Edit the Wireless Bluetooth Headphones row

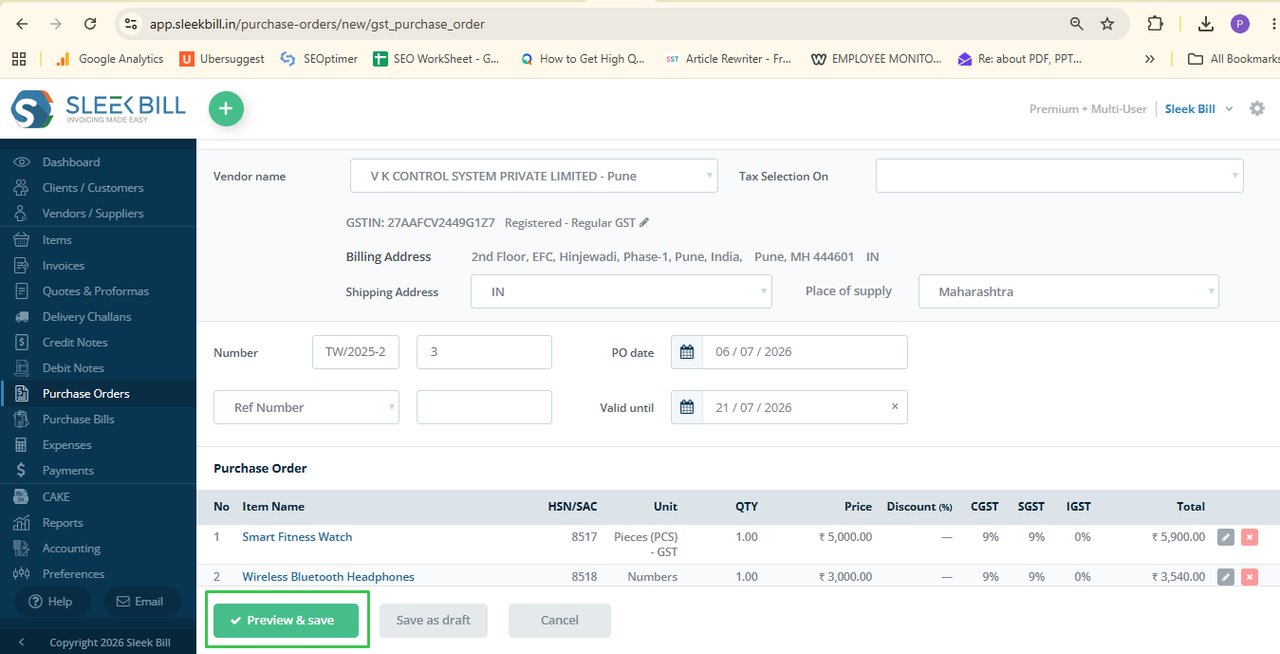(1226, 577)
